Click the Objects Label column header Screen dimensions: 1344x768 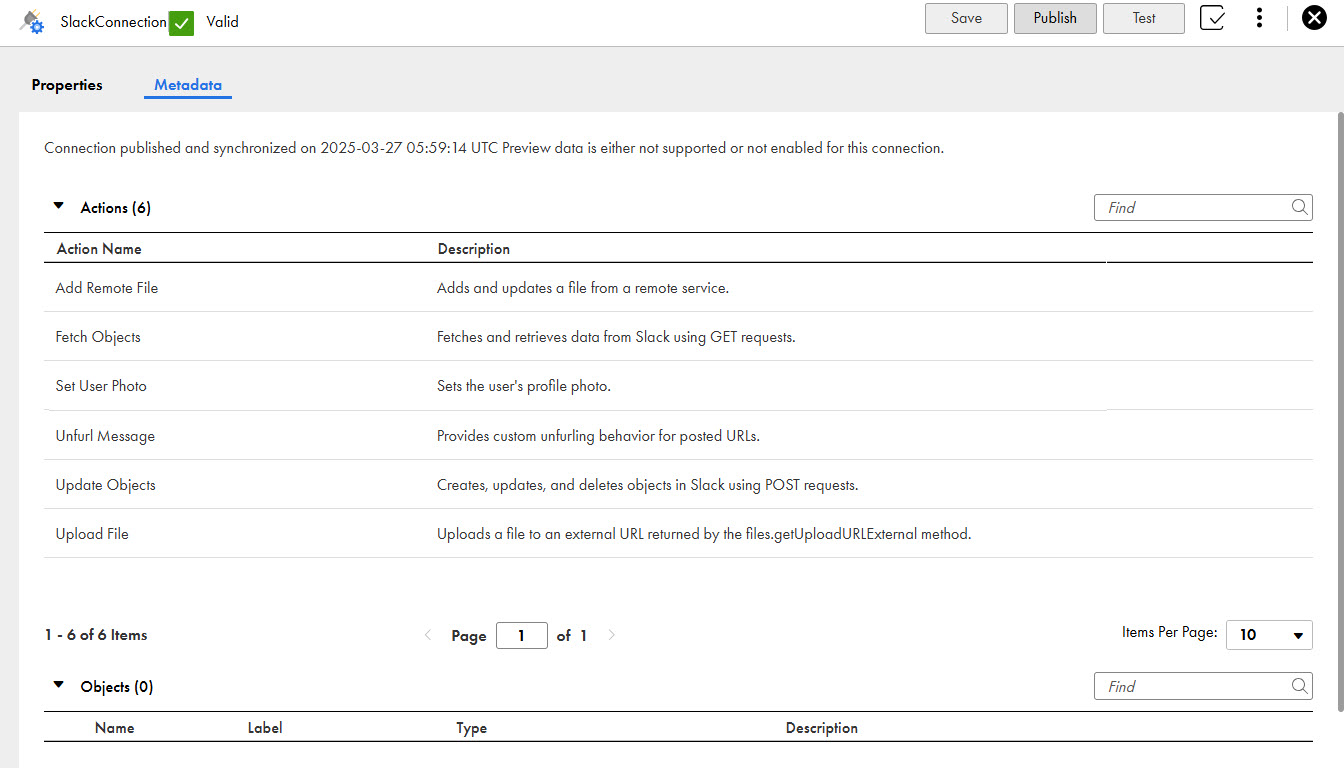265,728
